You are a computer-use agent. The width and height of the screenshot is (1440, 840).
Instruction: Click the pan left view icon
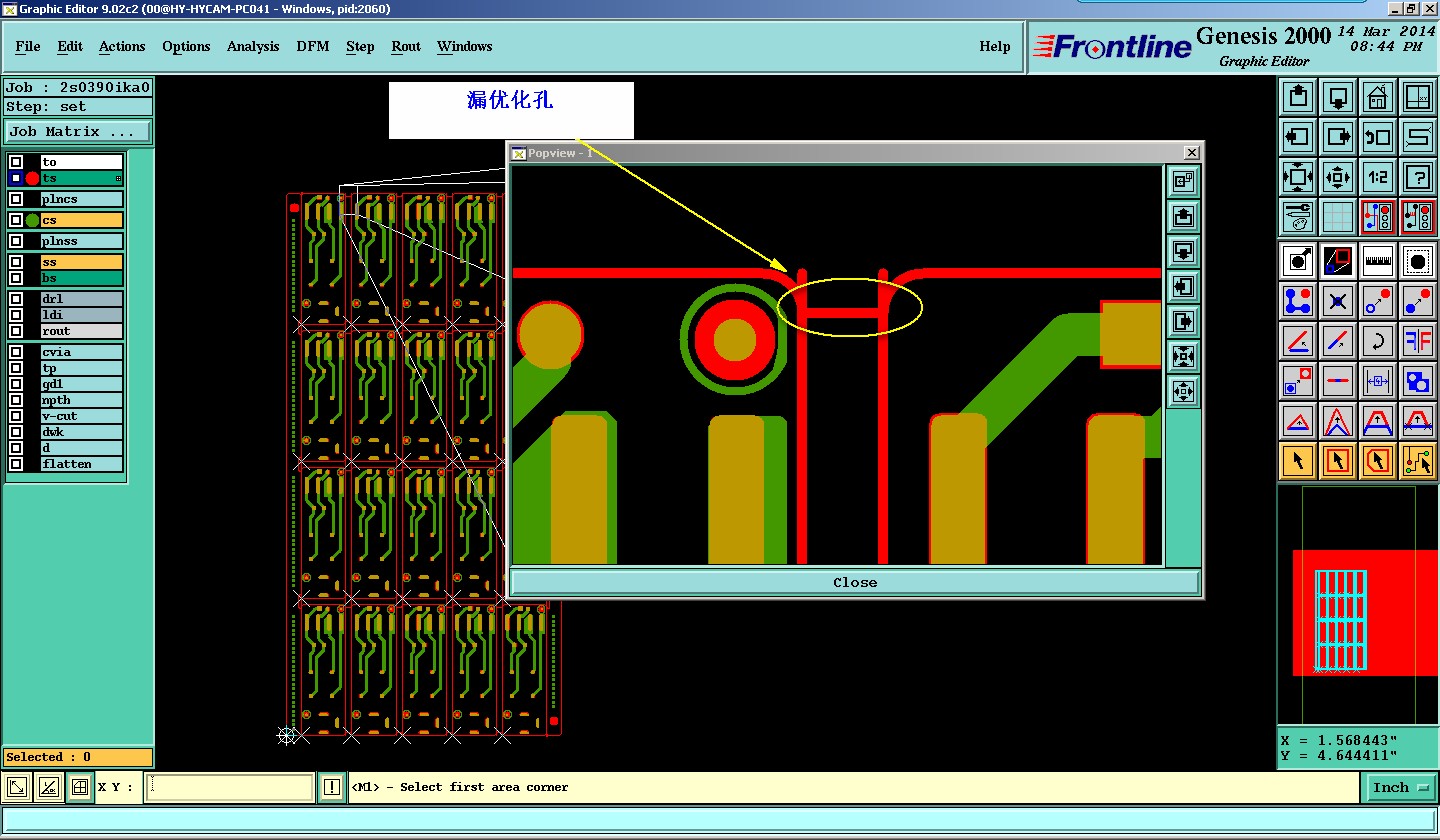[x=1298, y=137]
